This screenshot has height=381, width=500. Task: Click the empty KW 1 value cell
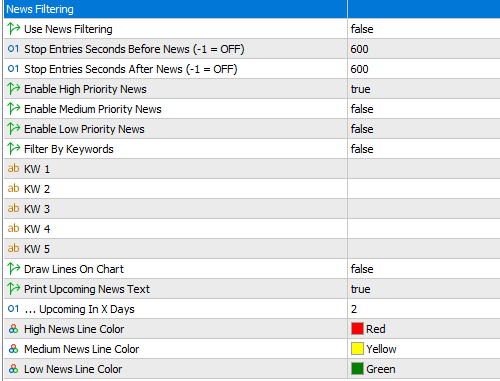[424, 169]
